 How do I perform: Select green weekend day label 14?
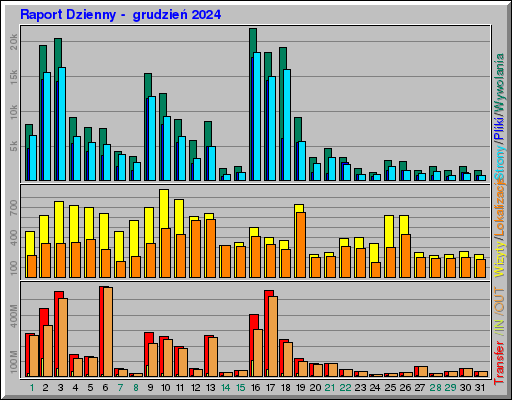(x=225, y=388)
